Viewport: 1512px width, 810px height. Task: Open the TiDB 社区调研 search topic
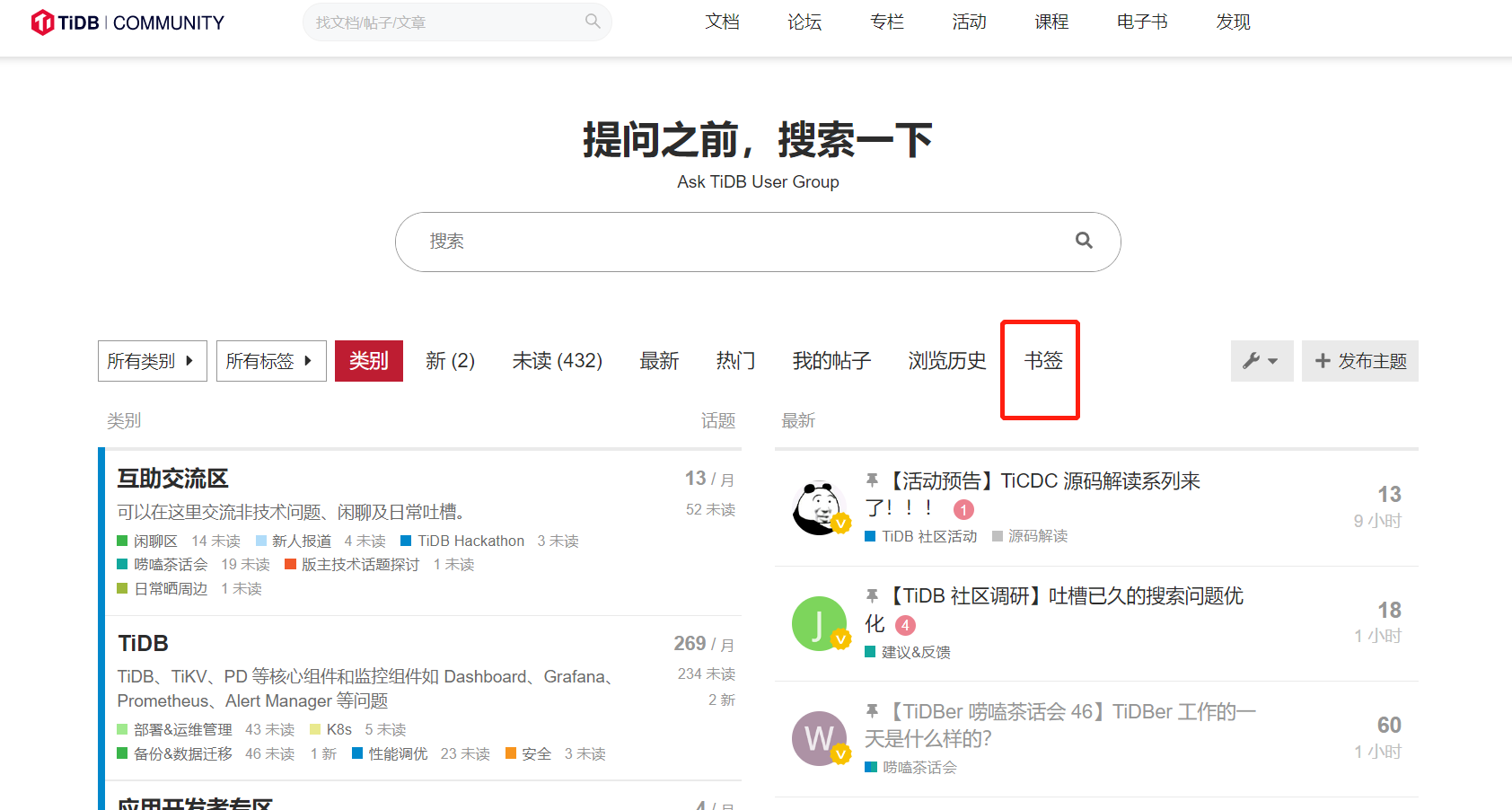click(x=1054, y=610)
